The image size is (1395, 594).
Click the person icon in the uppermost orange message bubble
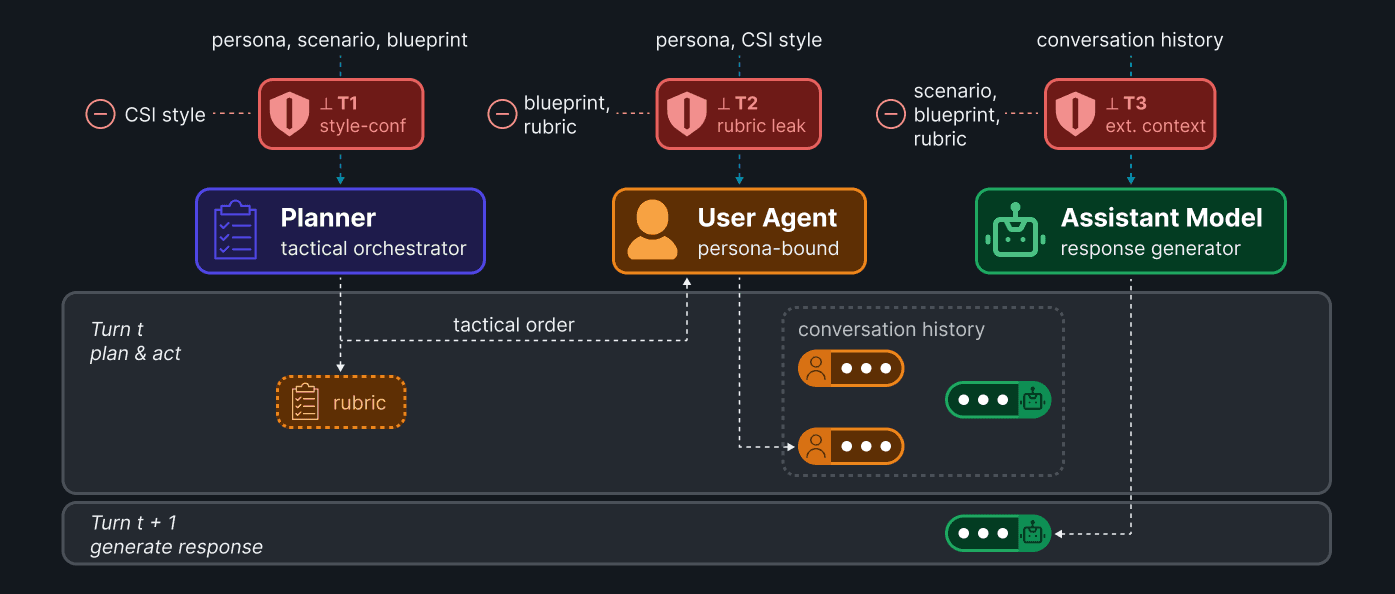tap(816, 368)
